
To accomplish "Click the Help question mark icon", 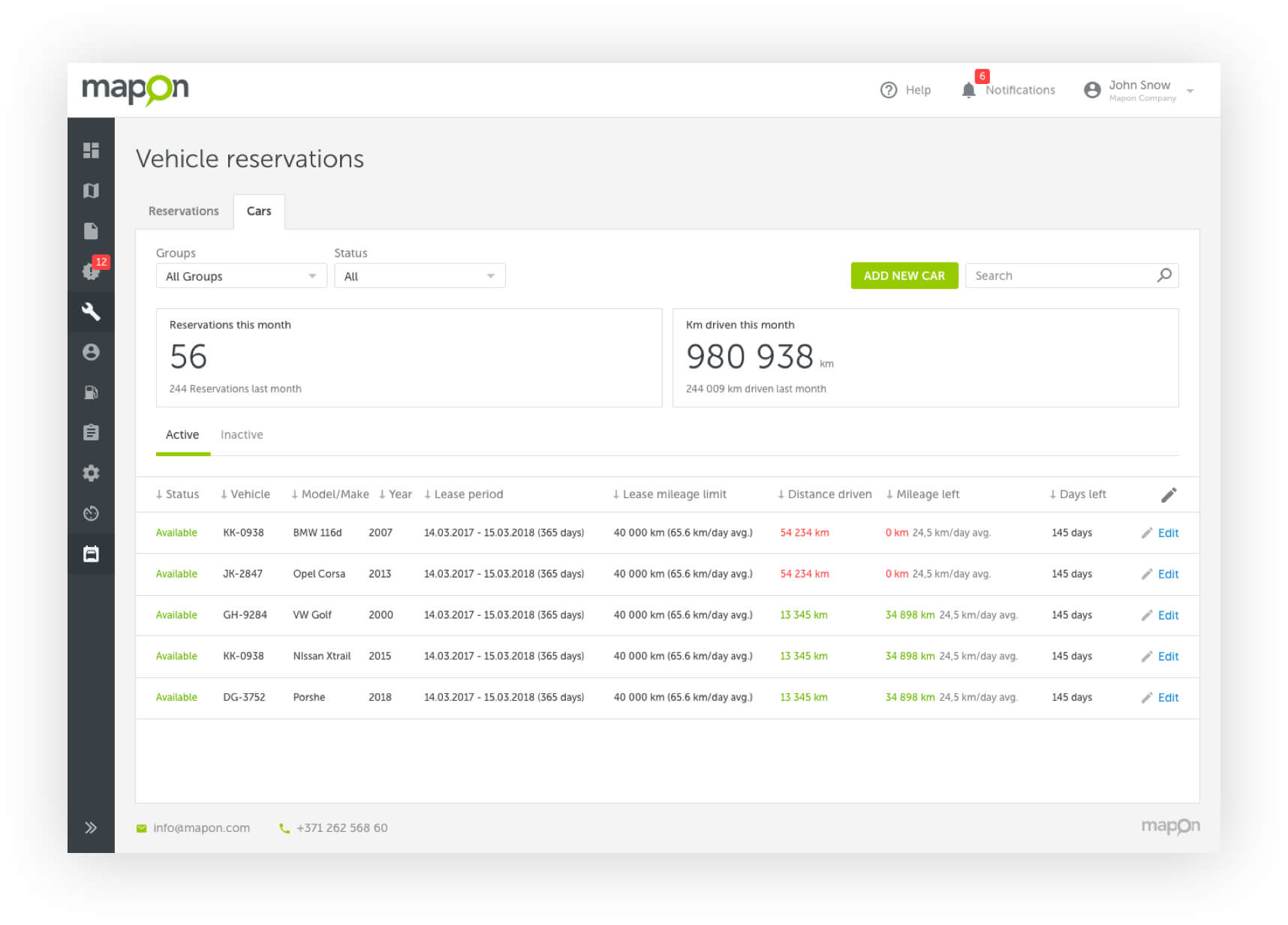I will click(x=889, y=90).
